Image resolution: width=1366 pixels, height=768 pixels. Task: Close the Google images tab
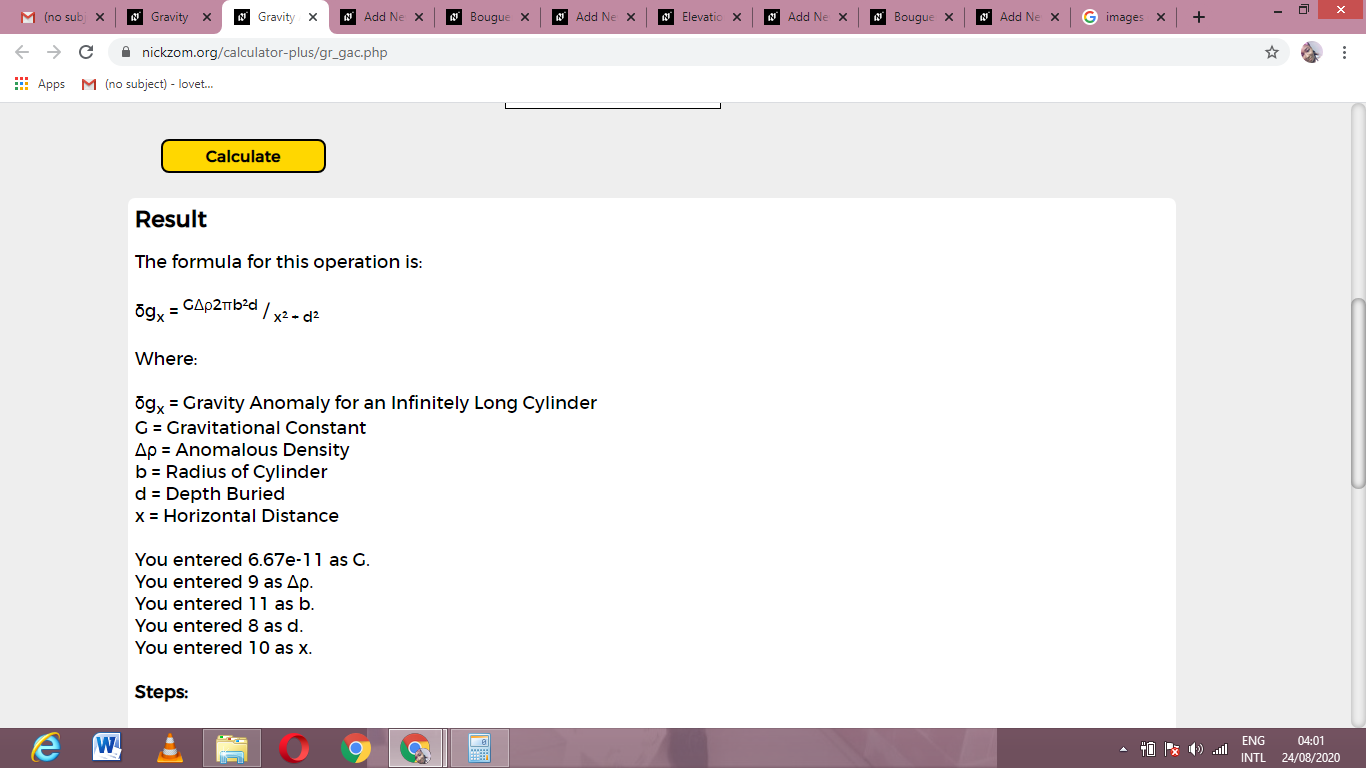(1160, 17)
